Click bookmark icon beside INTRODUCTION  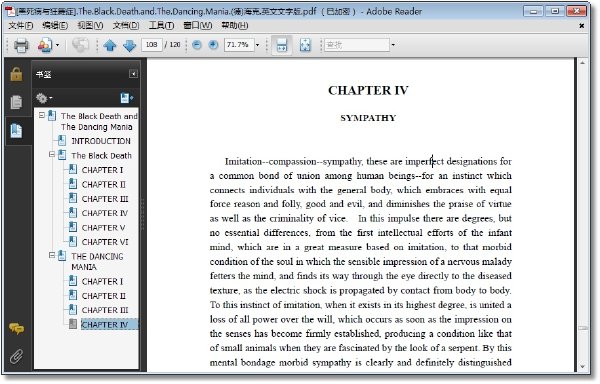pyautogui.click(x=62, y=140)
